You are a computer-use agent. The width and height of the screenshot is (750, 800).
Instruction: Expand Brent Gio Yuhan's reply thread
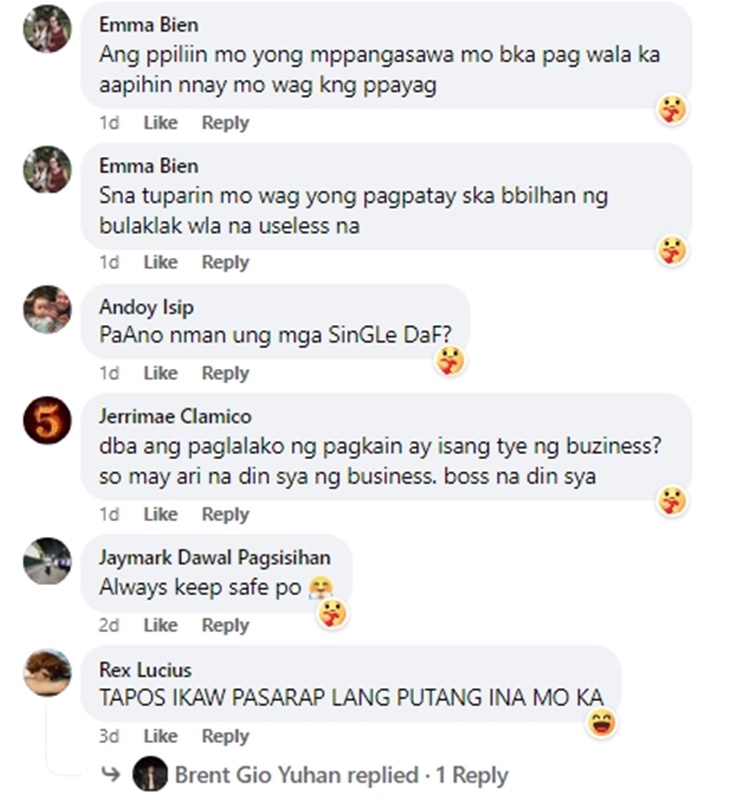click(x=341, y=775)
